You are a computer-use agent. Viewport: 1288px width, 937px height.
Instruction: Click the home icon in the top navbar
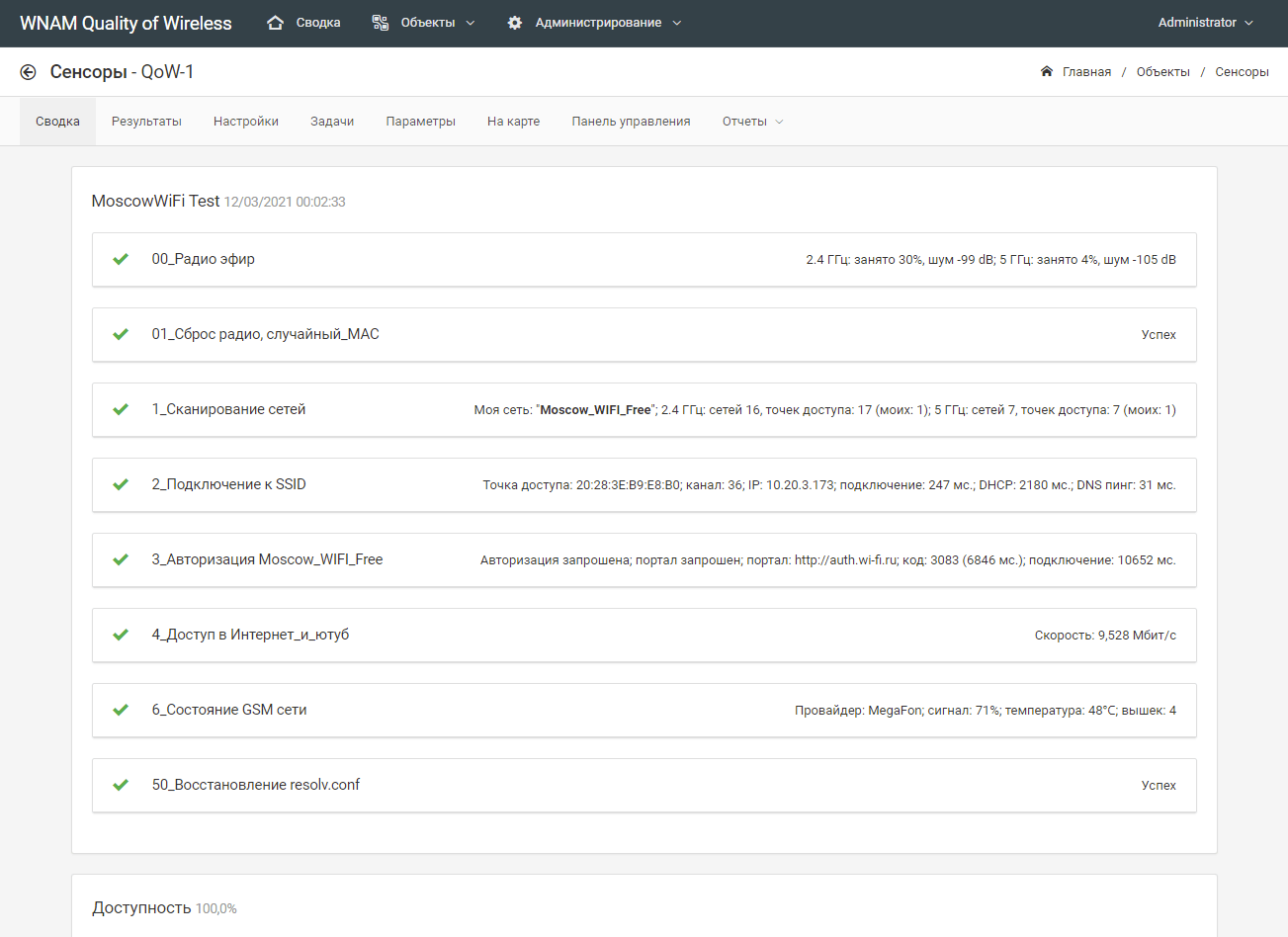click(276, 23)
